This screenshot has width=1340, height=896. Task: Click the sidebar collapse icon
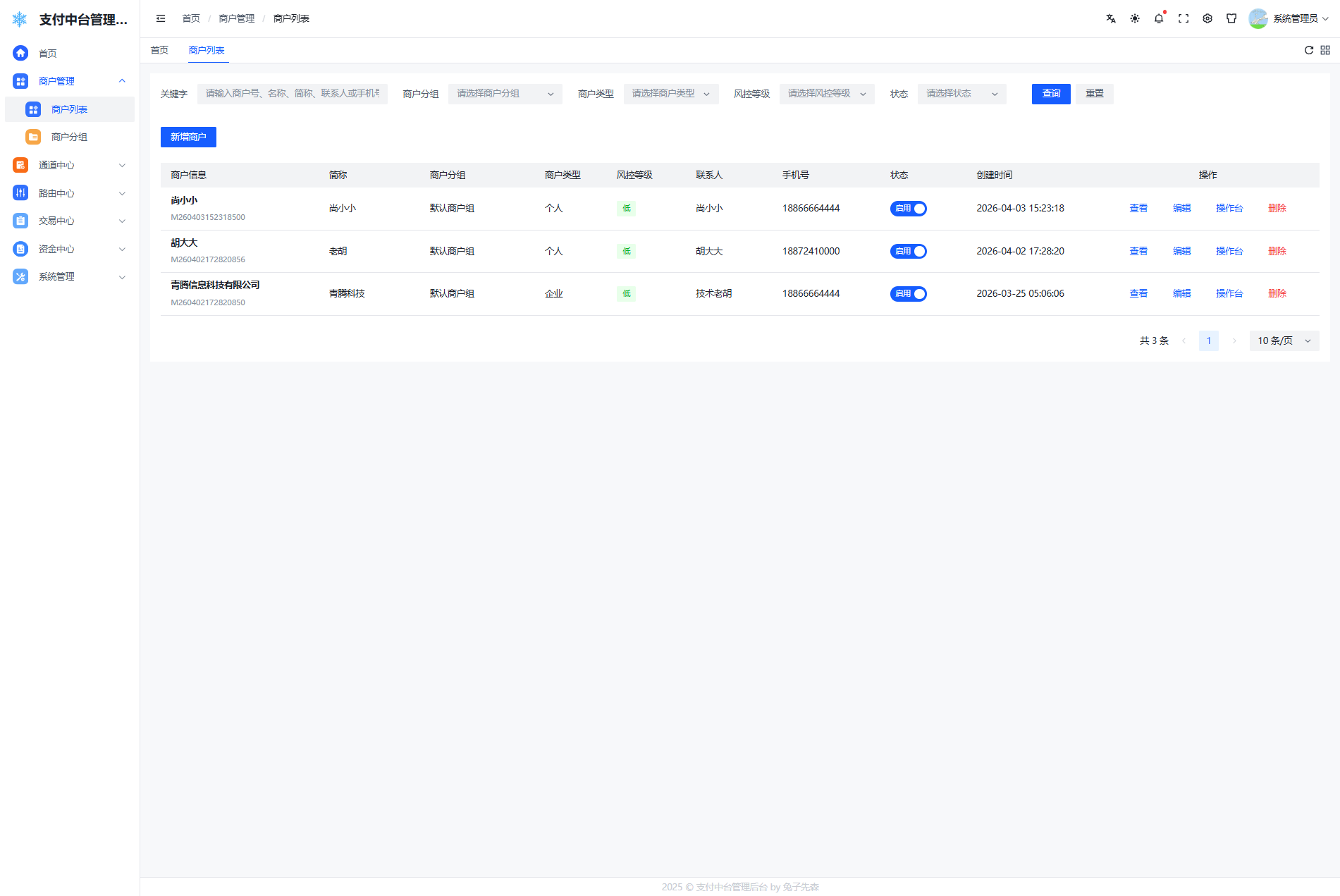pyautogui.click(x=161, y=19)
